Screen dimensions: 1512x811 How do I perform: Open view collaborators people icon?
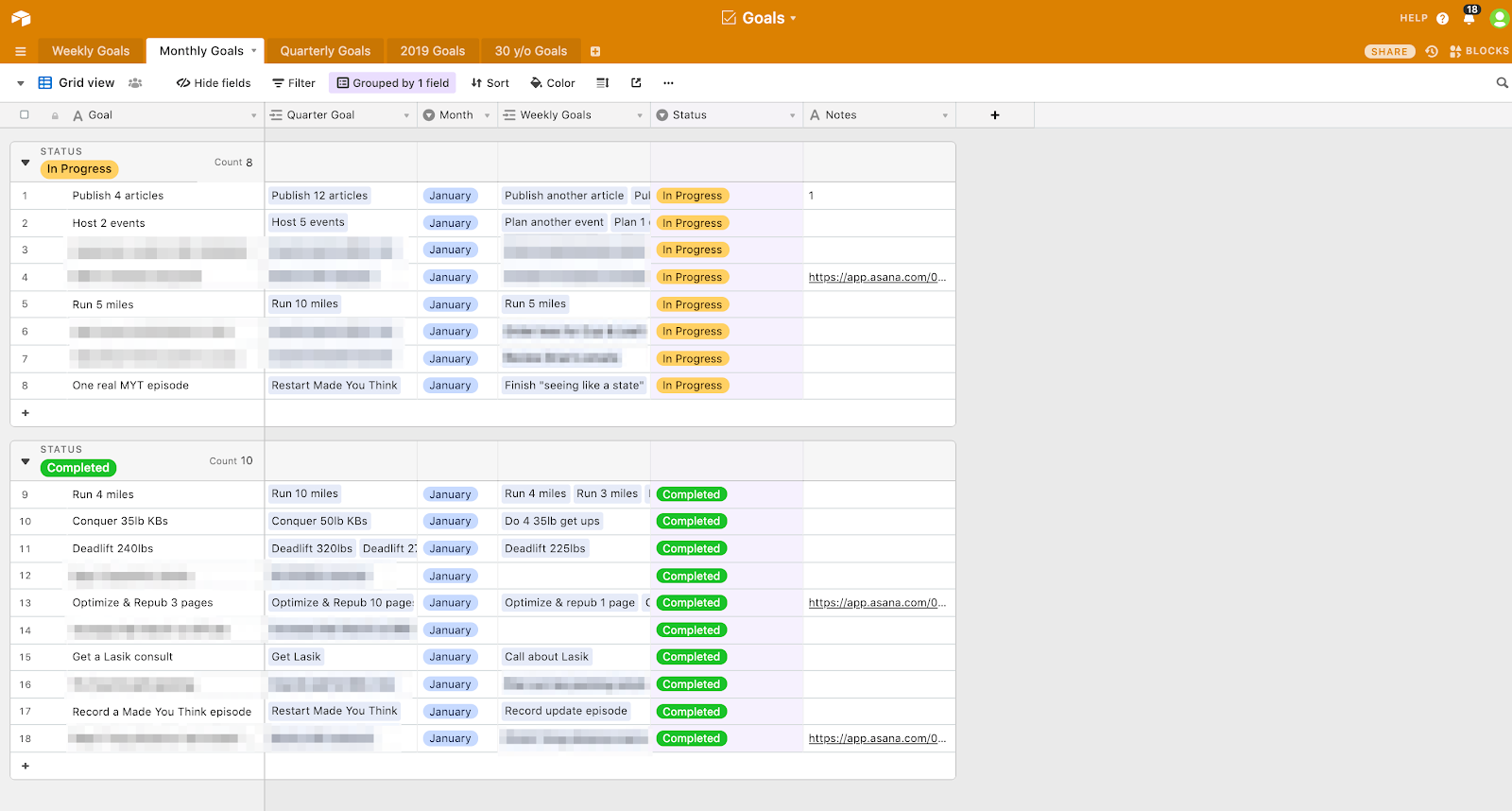tap(135, 83)
